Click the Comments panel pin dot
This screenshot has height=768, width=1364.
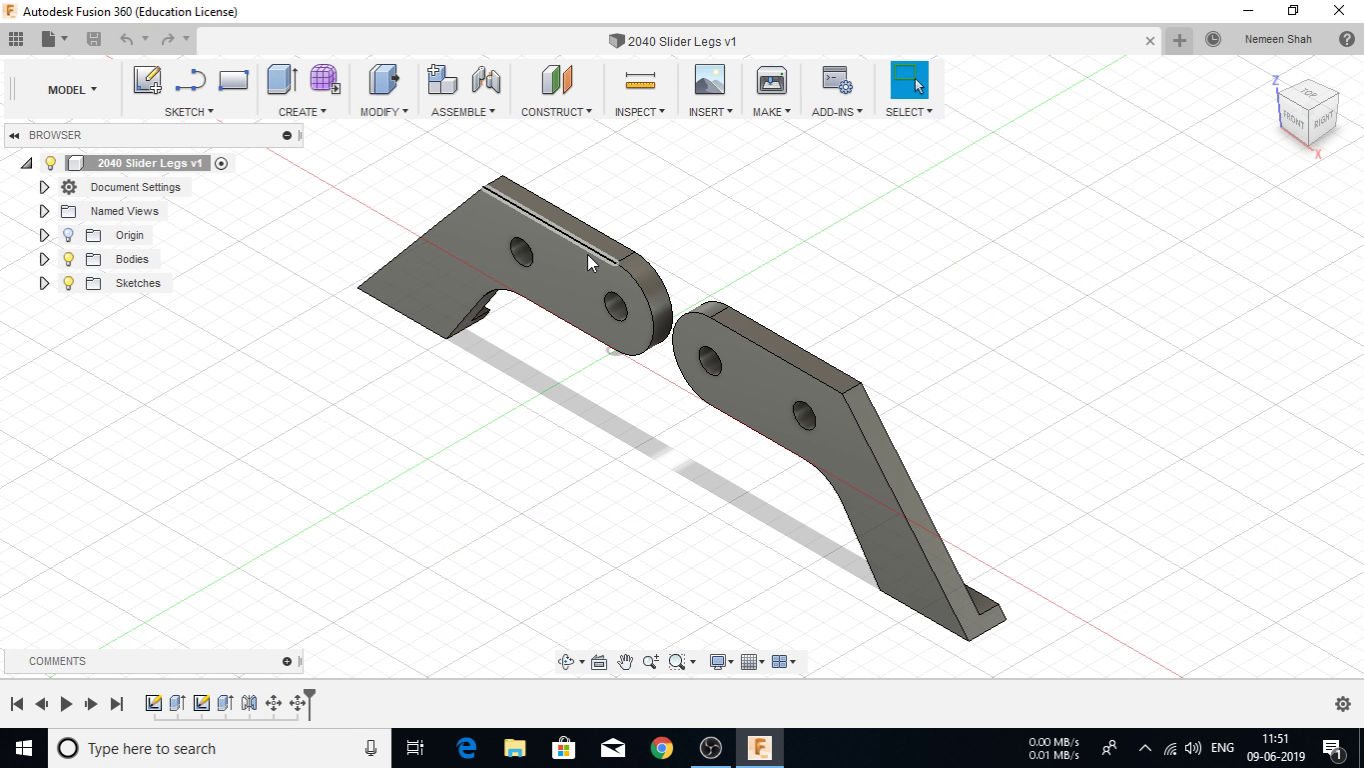pos(287,661)
